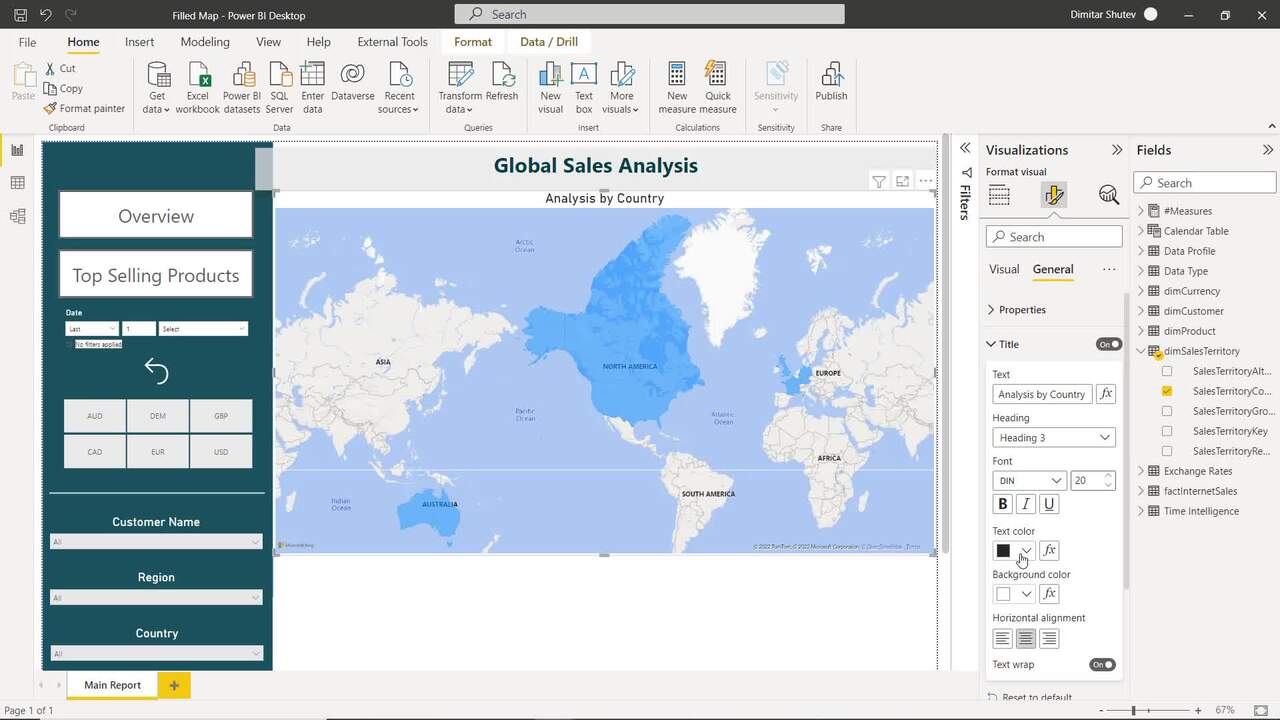Check the SalesTerritoryGro... field checkbox
Screen dimensions: 1280x720
pos(1167,411)
